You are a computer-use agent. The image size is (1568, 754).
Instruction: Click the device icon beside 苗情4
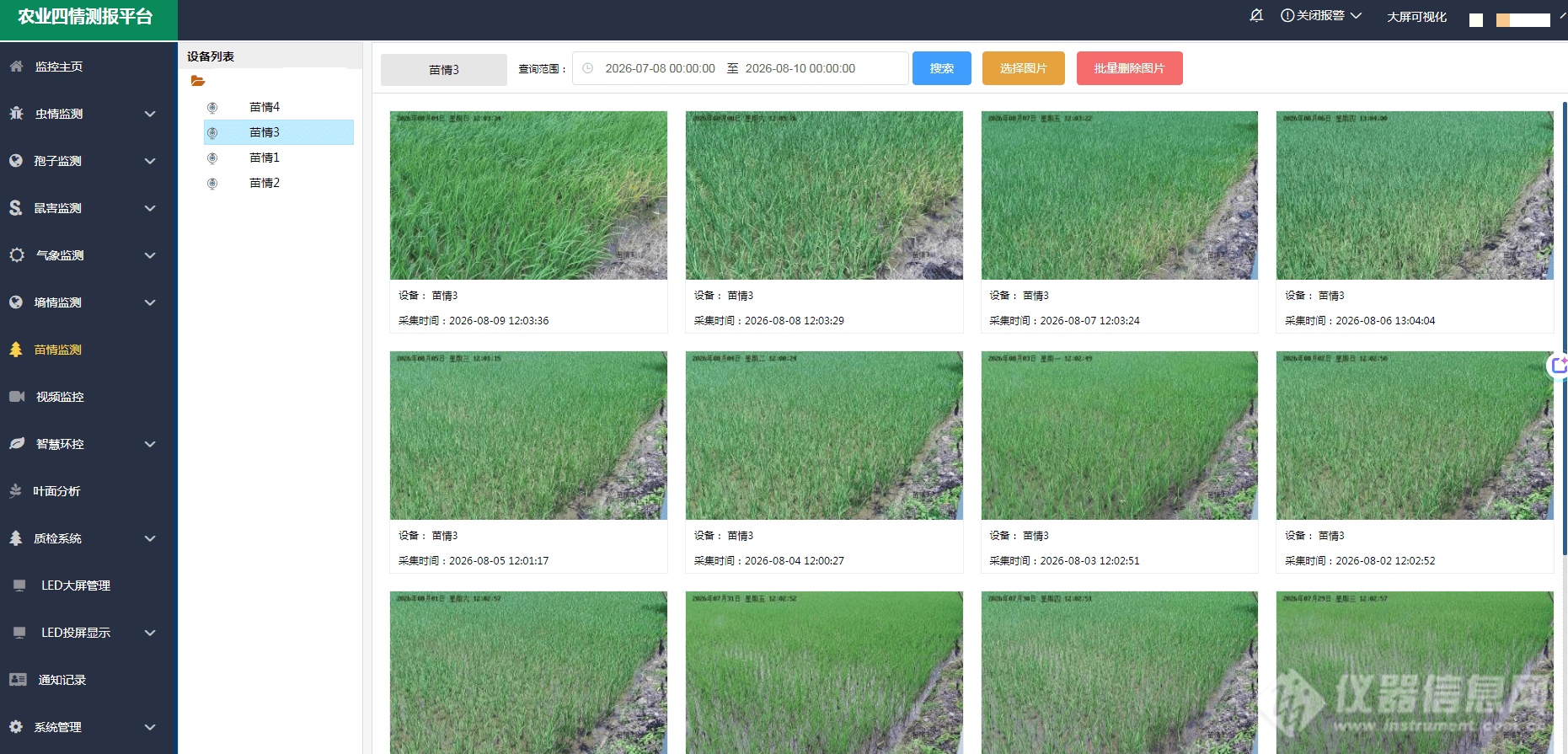tap(212, 108)
